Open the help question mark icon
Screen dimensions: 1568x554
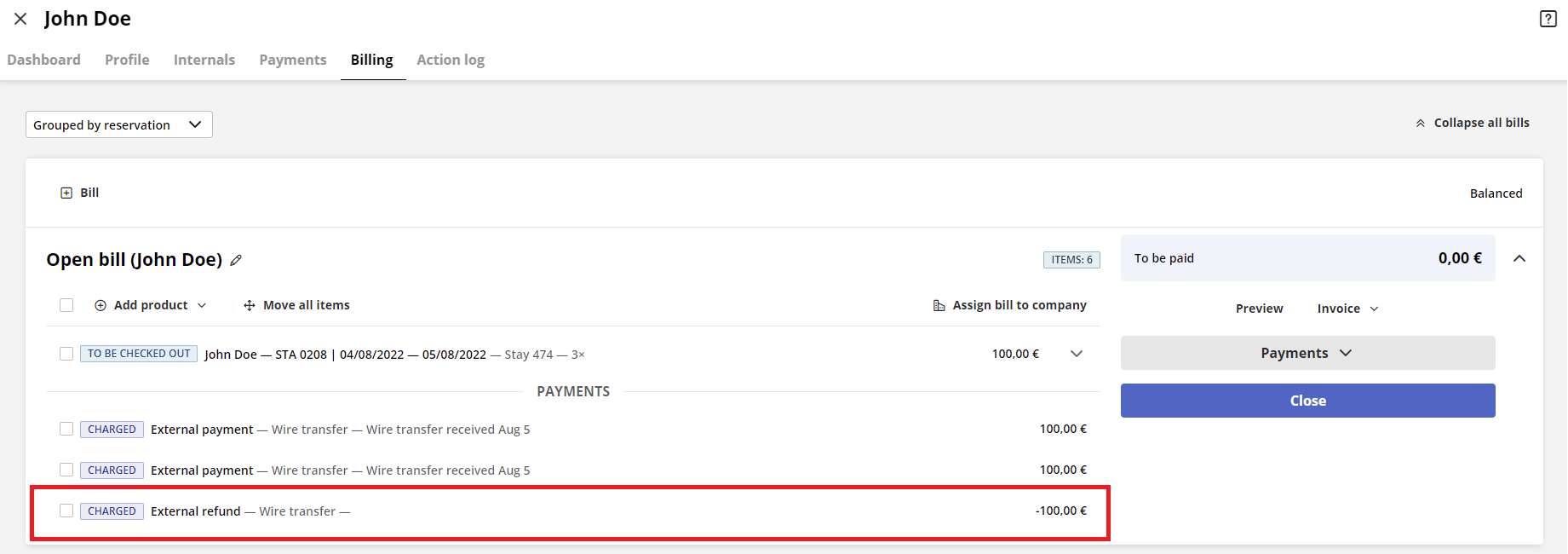tap(1548, 19)
